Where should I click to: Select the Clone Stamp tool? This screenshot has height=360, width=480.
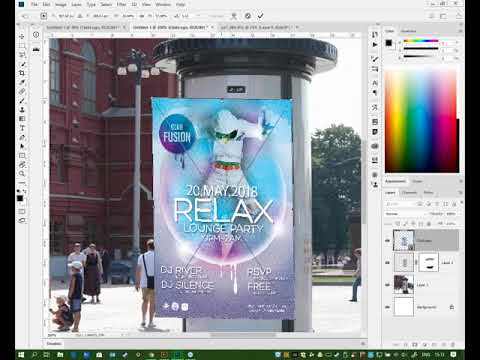[x=22, y=110]
